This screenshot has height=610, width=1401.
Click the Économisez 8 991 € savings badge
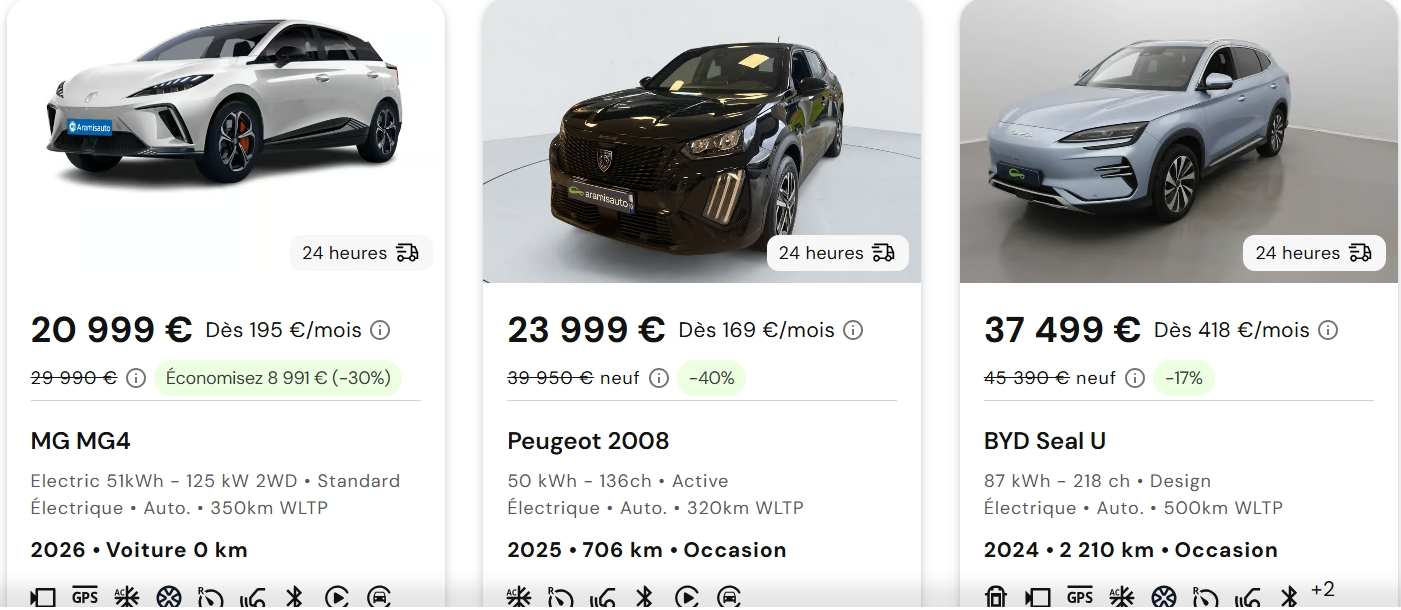pyautogui.click(x=278, y=378)
